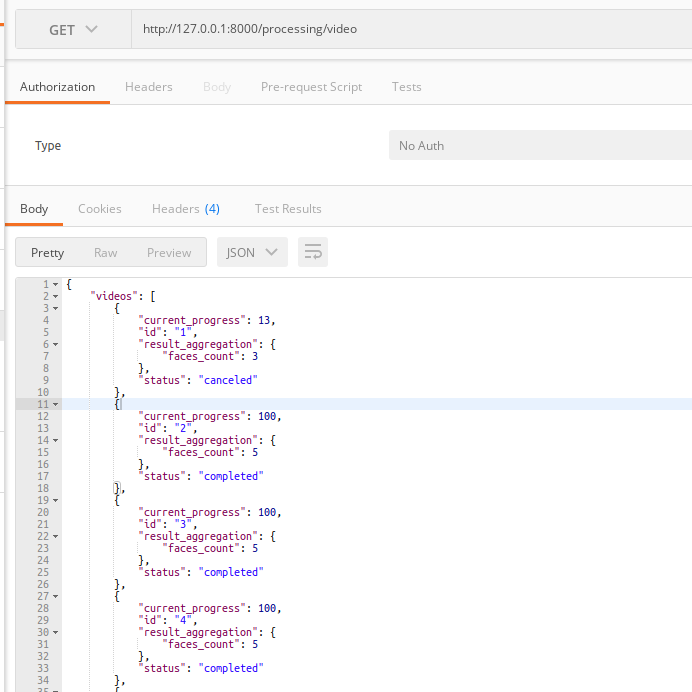This screenshot has height=692, width=692.
Task: Open the response Headers (4) tab
Action: point(186,209)
